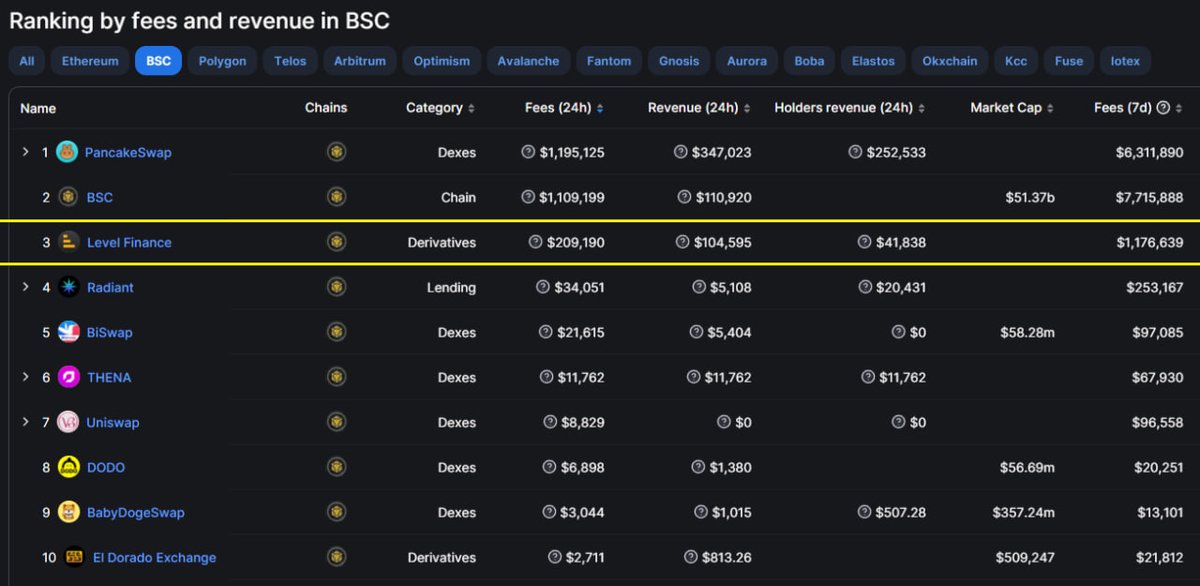Click the chain icon in THENA row
The image size is (1200, 586).
click(x=337, y=377)
